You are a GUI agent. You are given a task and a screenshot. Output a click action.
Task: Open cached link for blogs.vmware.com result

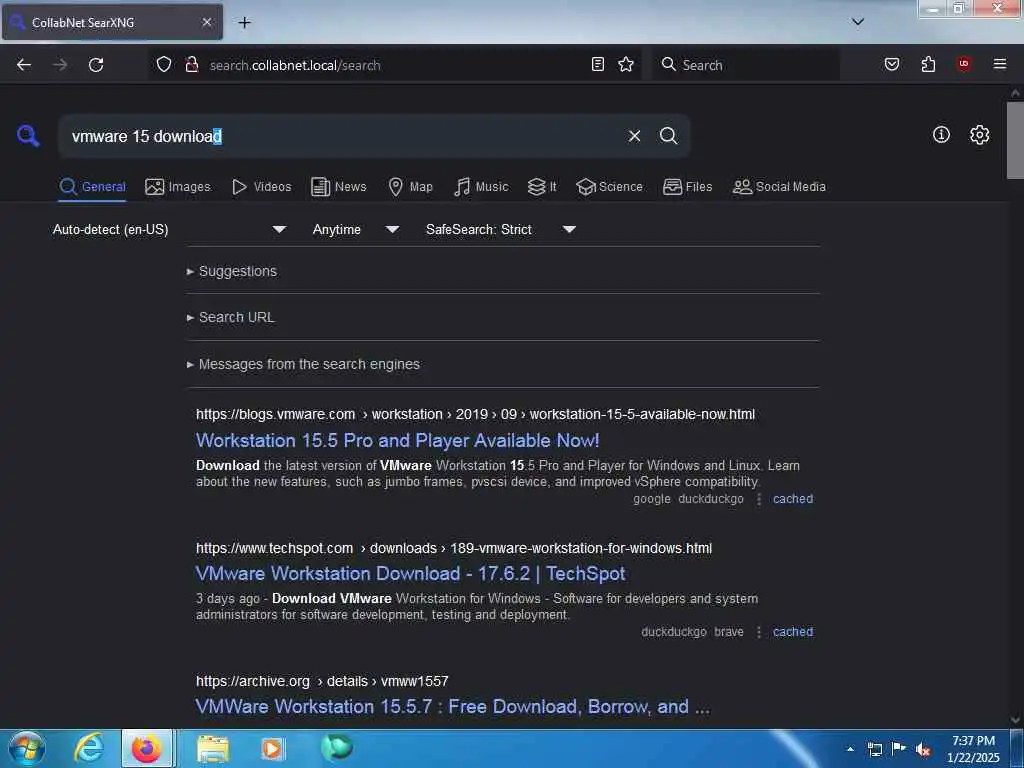coord(793,499)
